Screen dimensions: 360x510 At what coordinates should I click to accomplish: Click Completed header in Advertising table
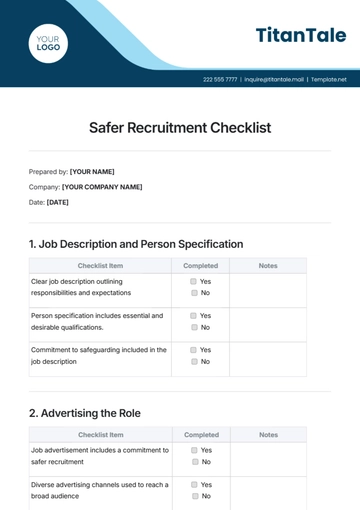pos(201,435)
